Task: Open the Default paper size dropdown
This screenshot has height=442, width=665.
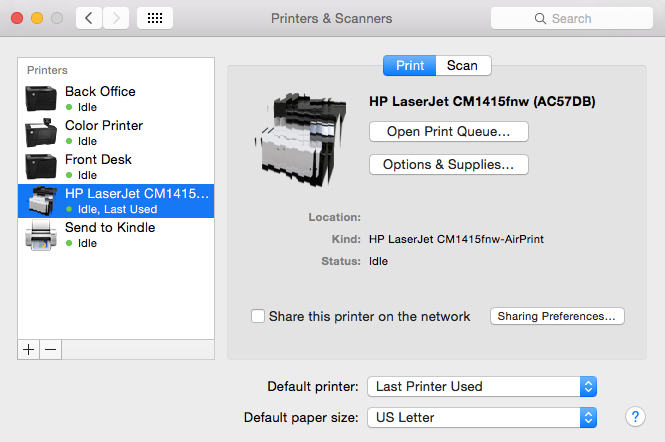Action: click(x=482, y=417)
